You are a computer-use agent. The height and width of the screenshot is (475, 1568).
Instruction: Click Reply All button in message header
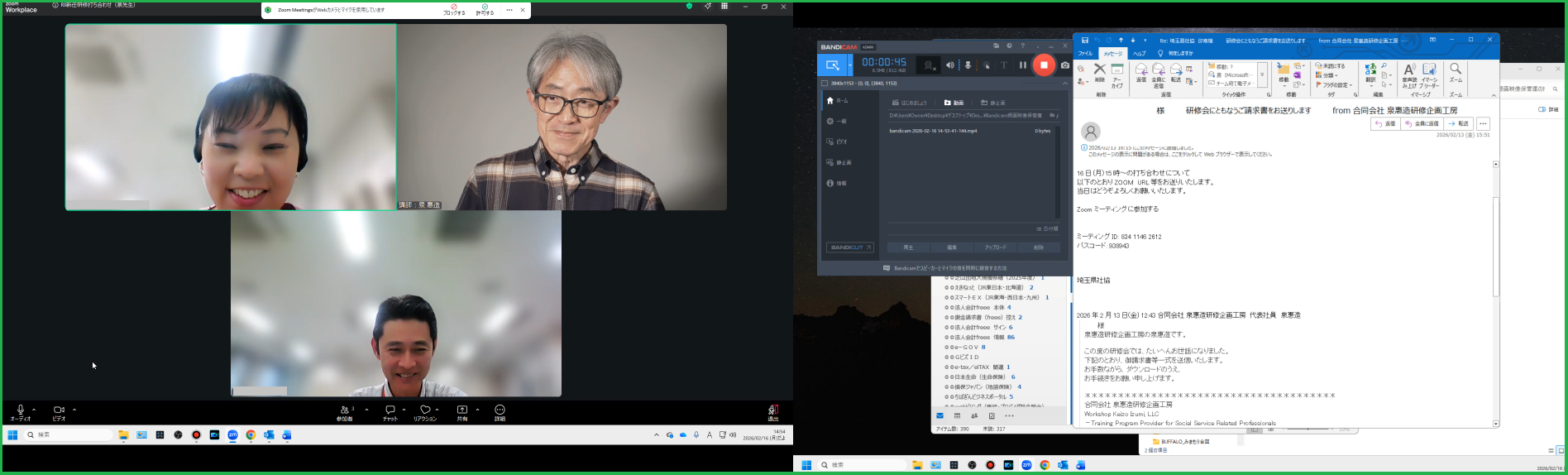(x=1421, y=124)
